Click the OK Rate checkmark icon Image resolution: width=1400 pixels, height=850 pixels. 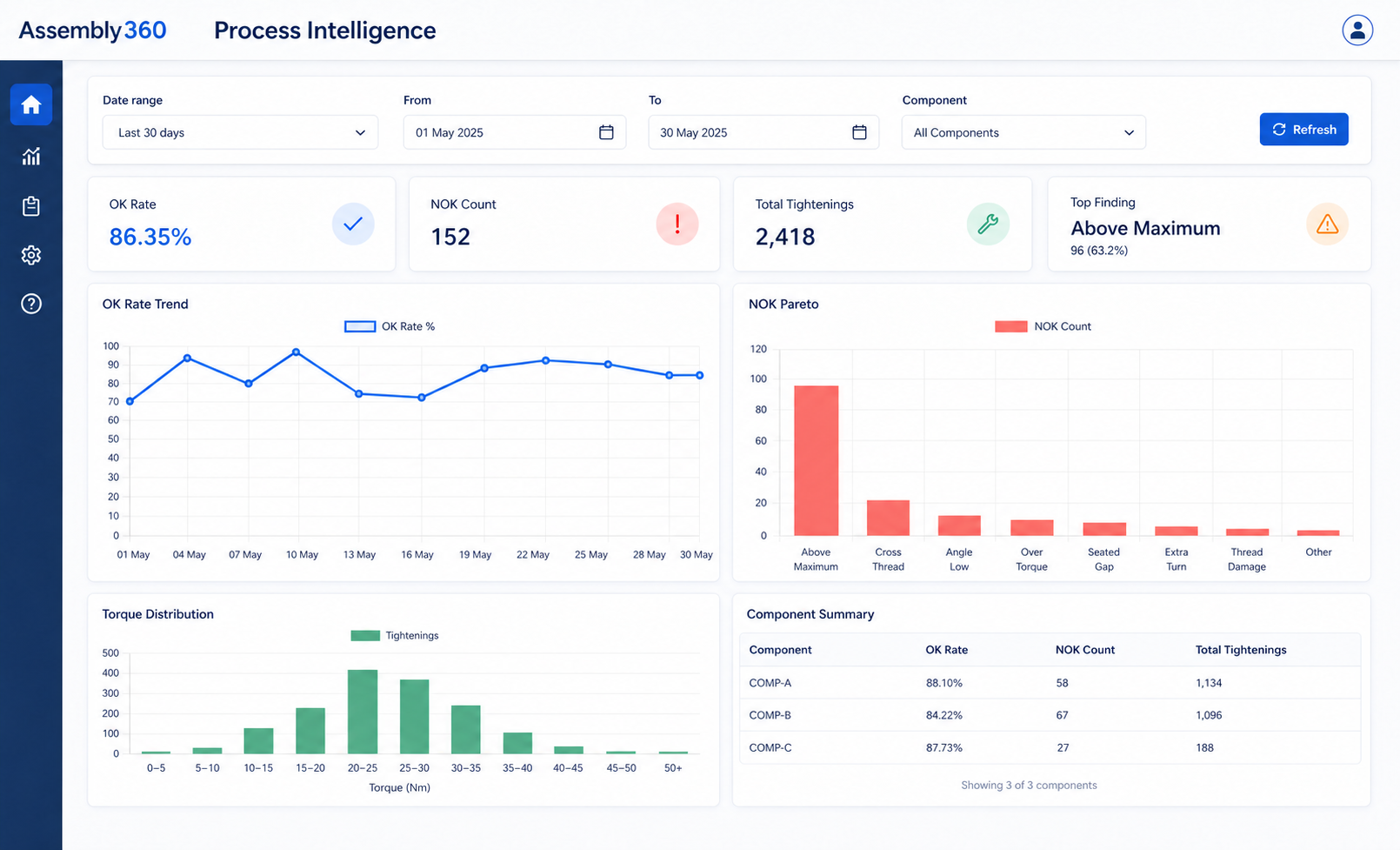pyautogui.click(x=353, y=224)
